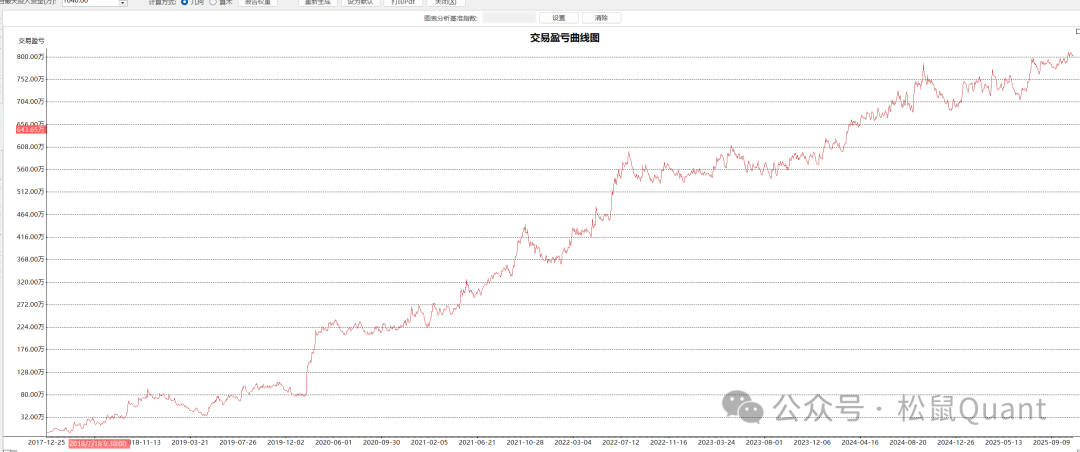Open the 1040.00 value dropdown arrow

pyautogui.click(x=123, y=3)
